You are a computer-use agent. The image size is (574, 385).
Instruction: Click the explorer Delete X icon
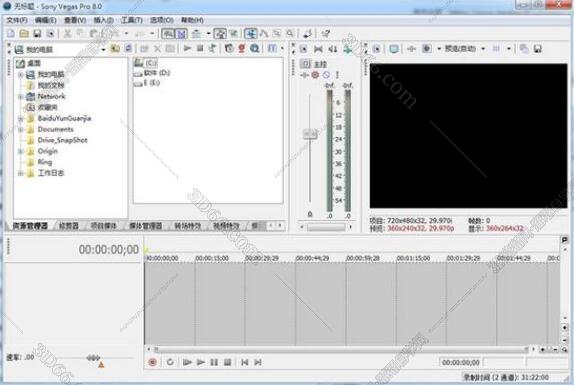point(157,48)
